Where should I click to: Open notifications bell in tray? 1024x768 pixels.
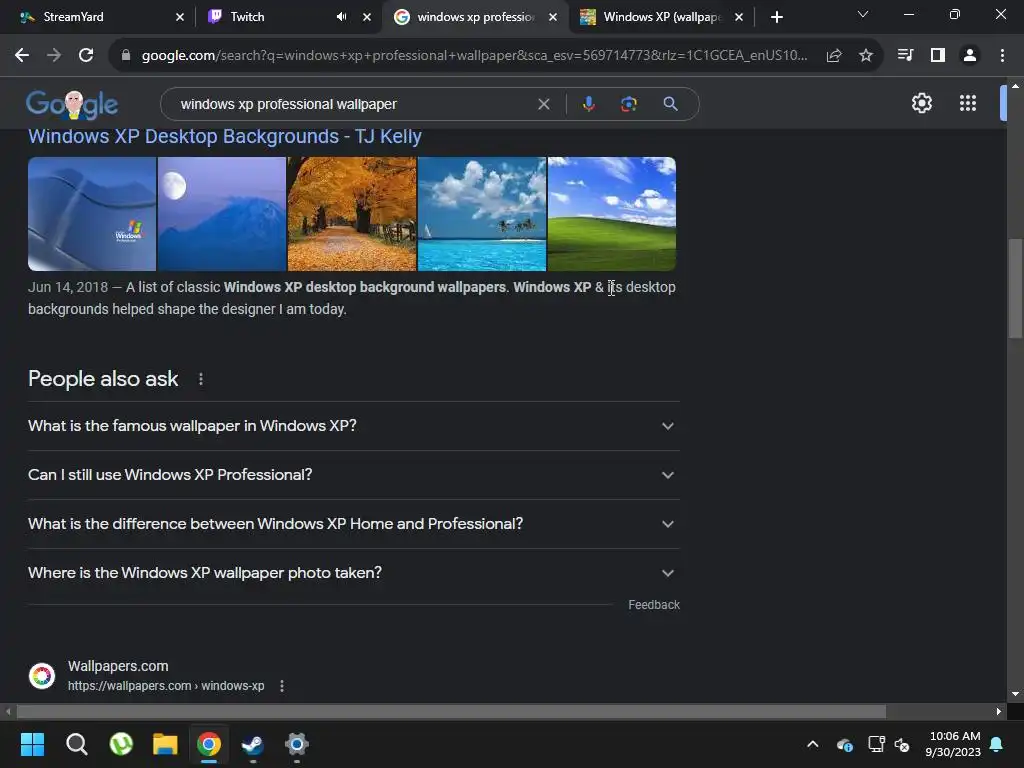pos(997,744)
